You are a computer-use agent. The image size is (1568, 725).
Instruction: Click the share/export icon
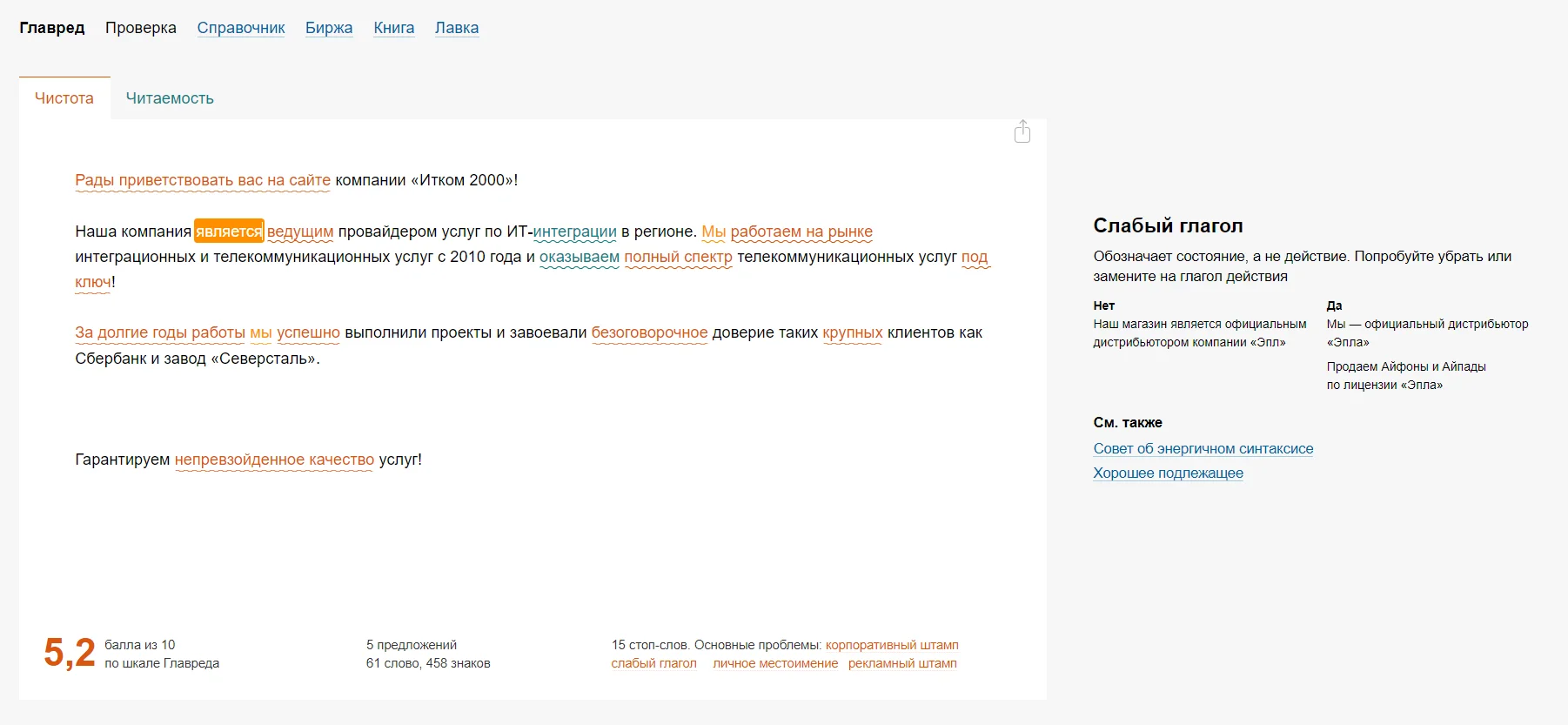coord(1022,132)
